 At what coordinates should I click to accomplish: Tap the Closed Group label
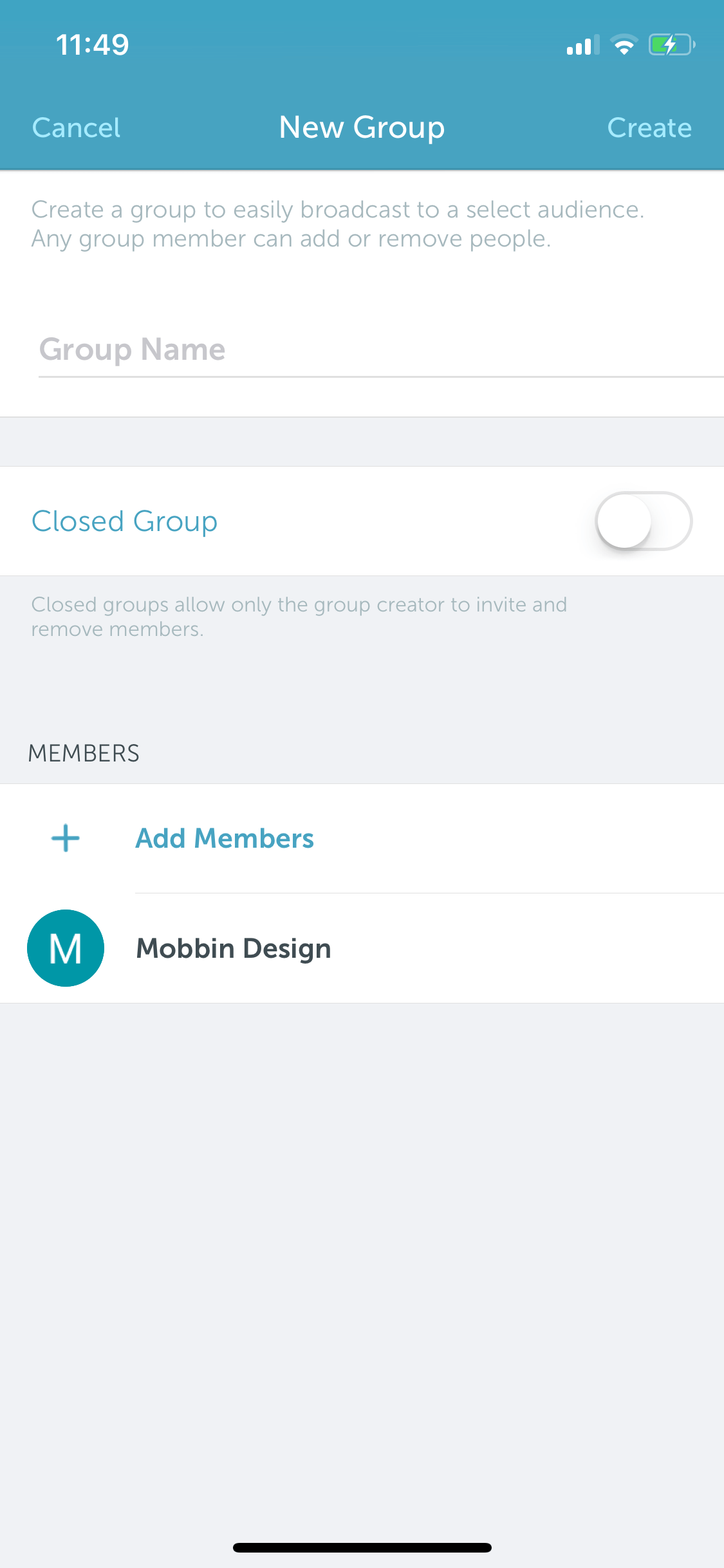[x=125, y=521]
